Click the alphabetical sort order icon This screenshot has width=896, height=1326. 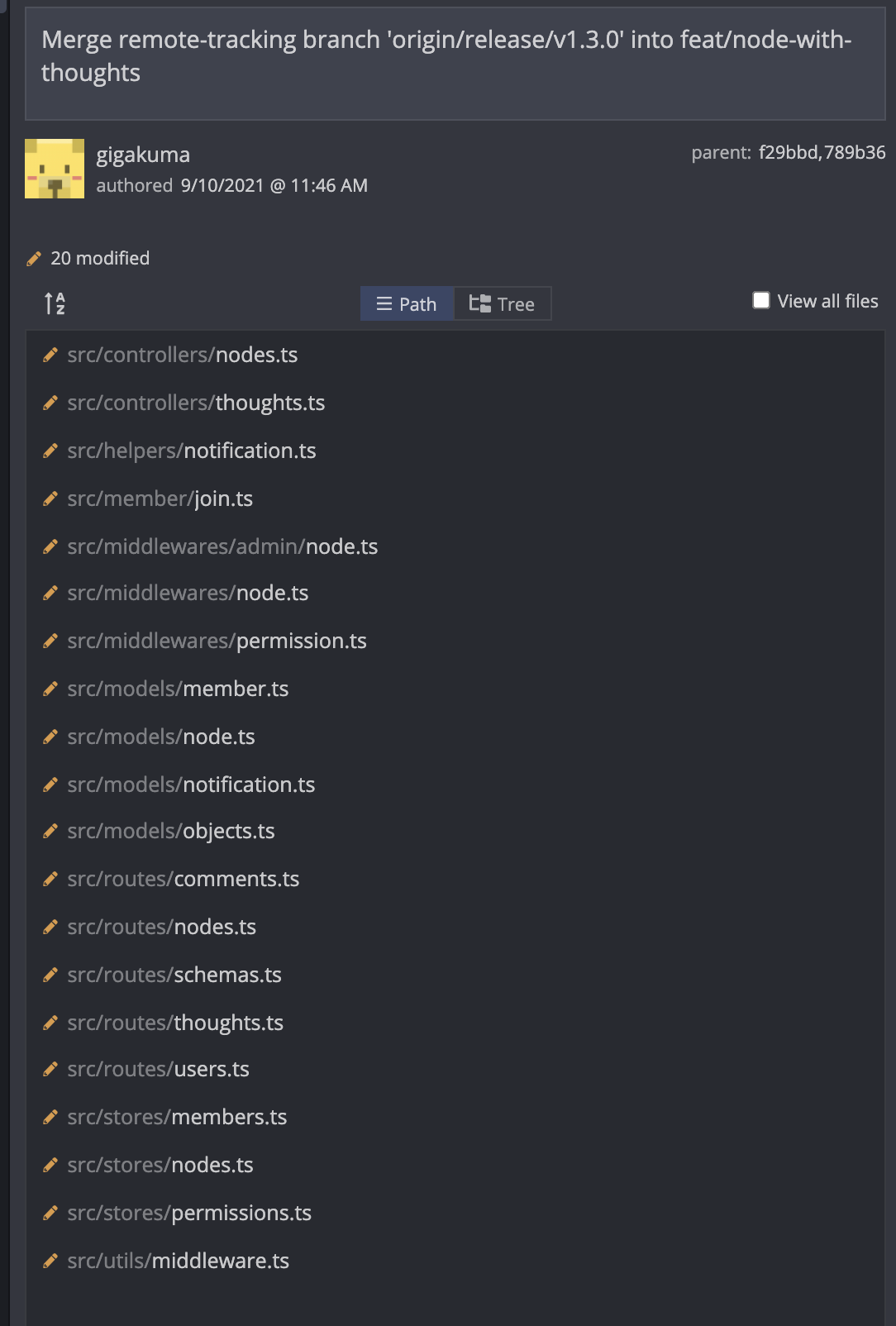coord(55,303)
